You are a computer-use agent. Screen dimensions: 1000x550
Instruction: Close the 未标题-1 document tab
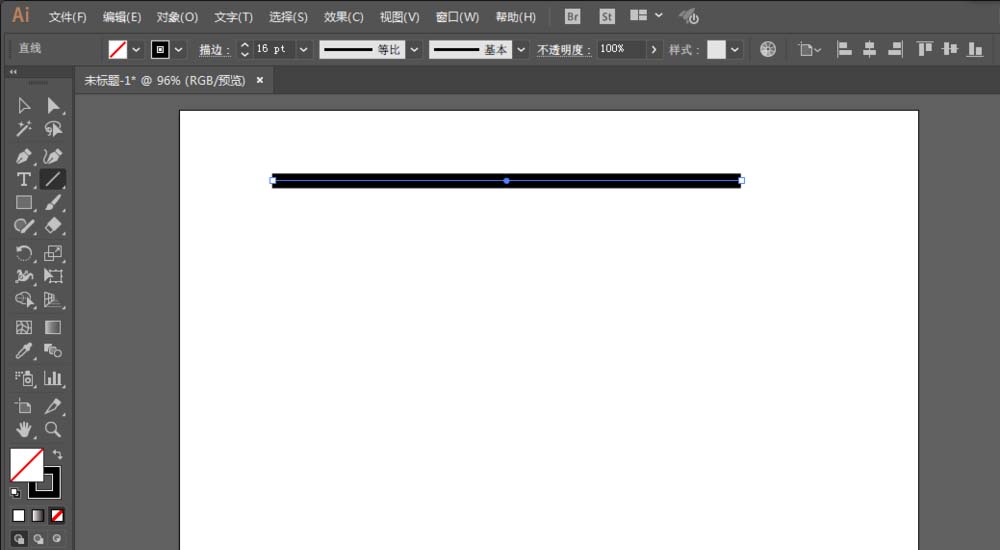tap(260, 80)
